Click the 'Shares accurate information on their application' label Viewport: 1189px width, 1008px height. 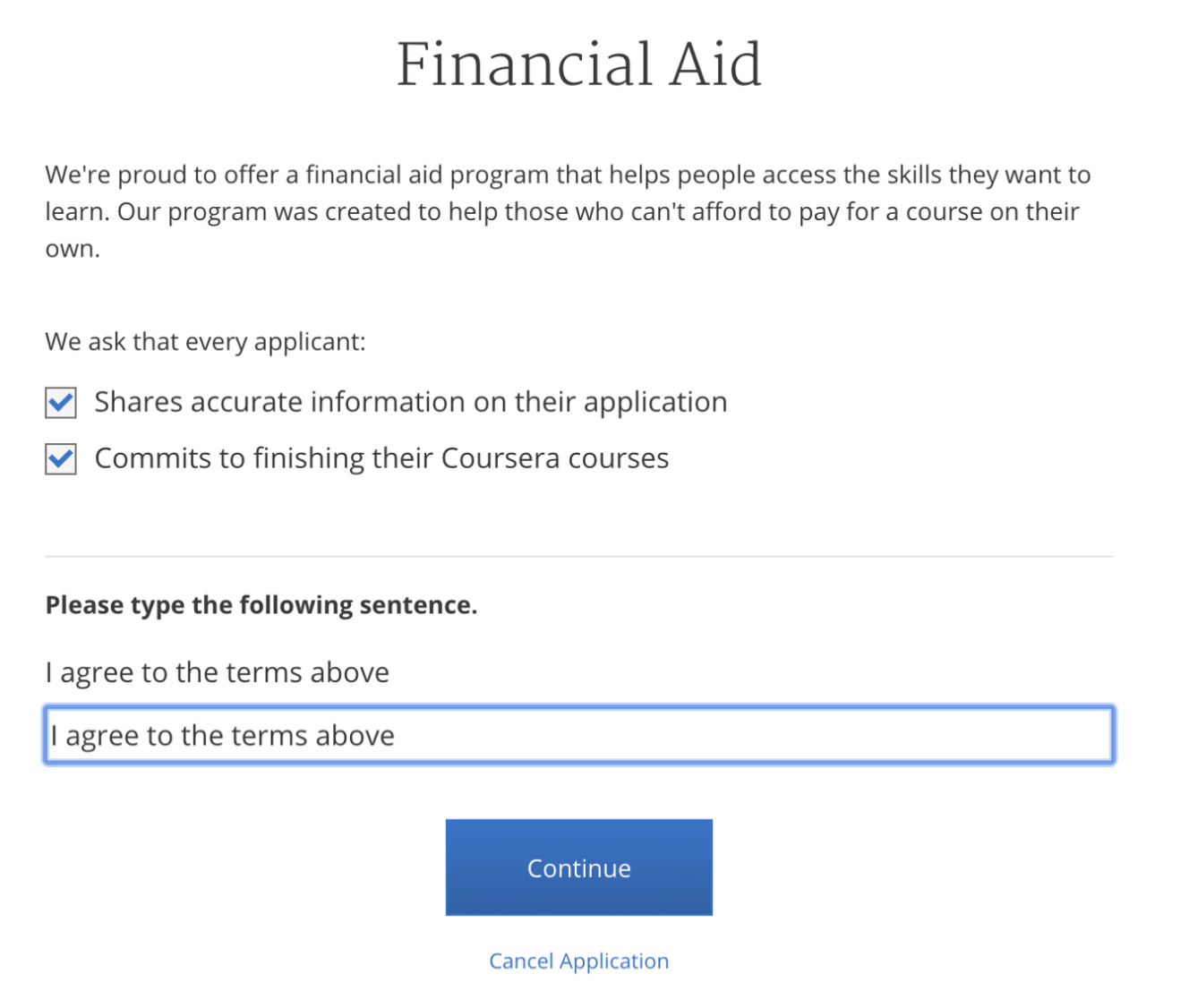pos(410,403)
